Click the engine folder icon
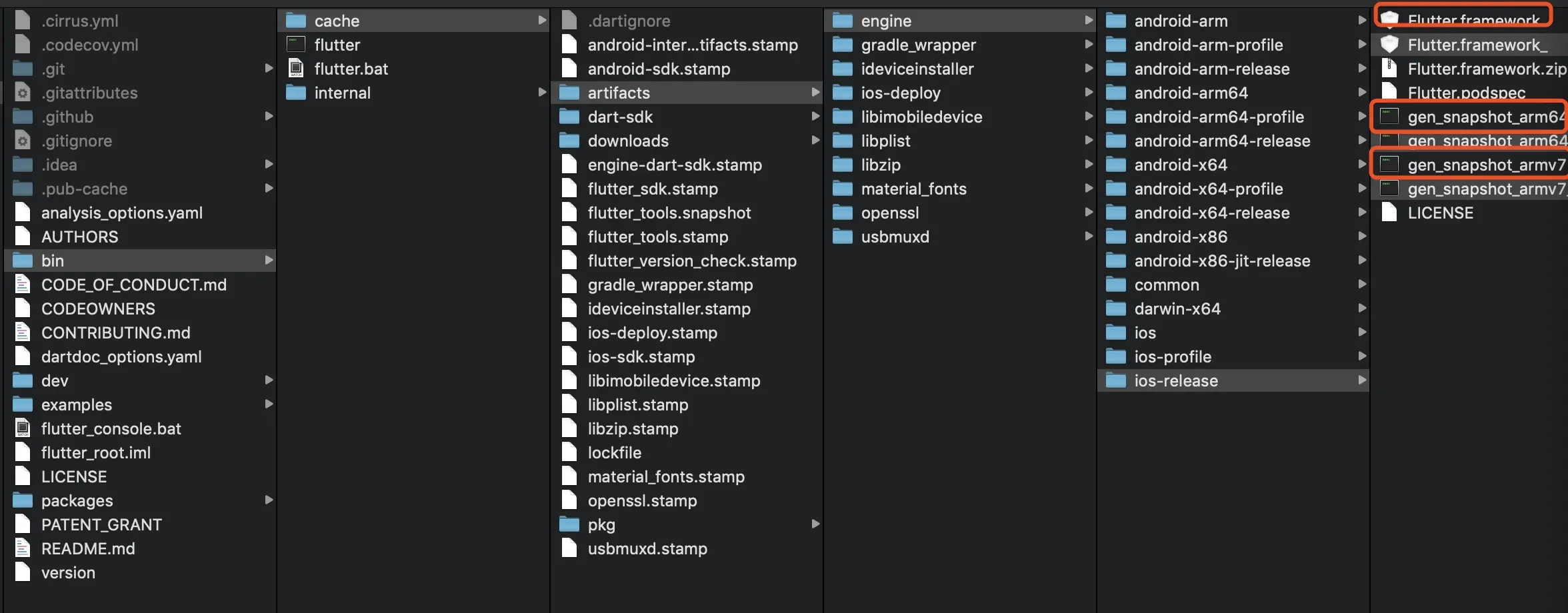1568x613 pixels. 843,21
